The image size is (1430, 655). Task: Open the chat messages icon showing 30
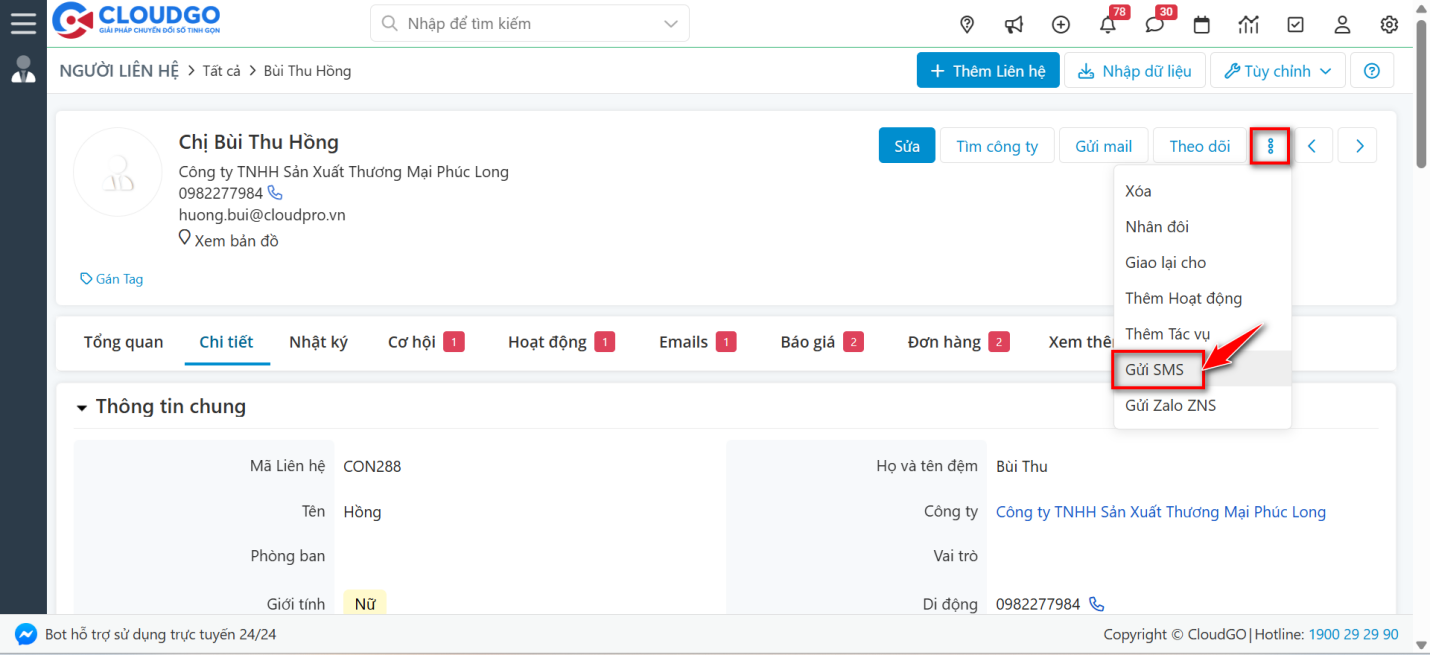pos(1155,23)
